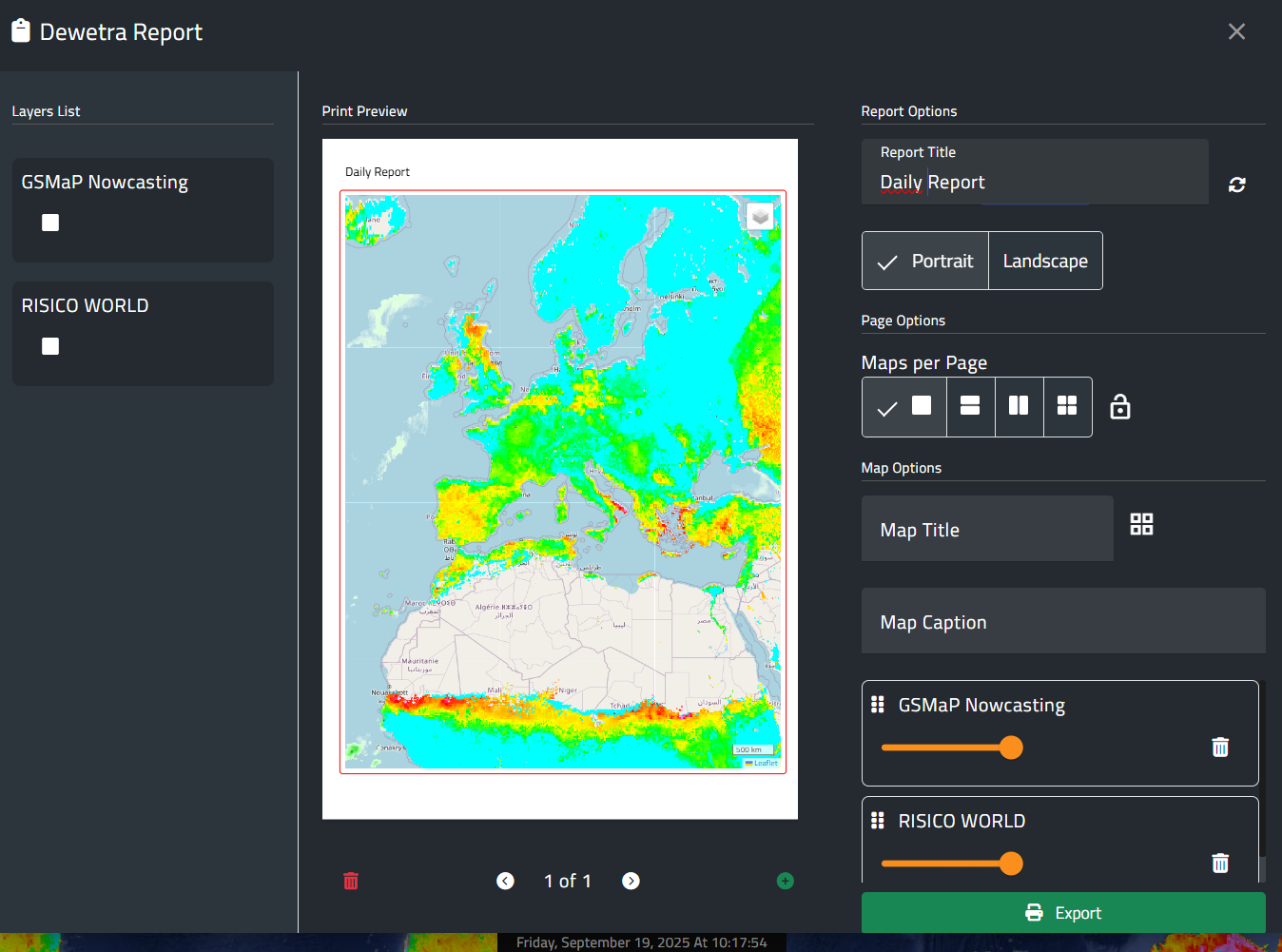Go to next page in preview
The width and height of the screenshot is (1282, 952).
point(631,881)
